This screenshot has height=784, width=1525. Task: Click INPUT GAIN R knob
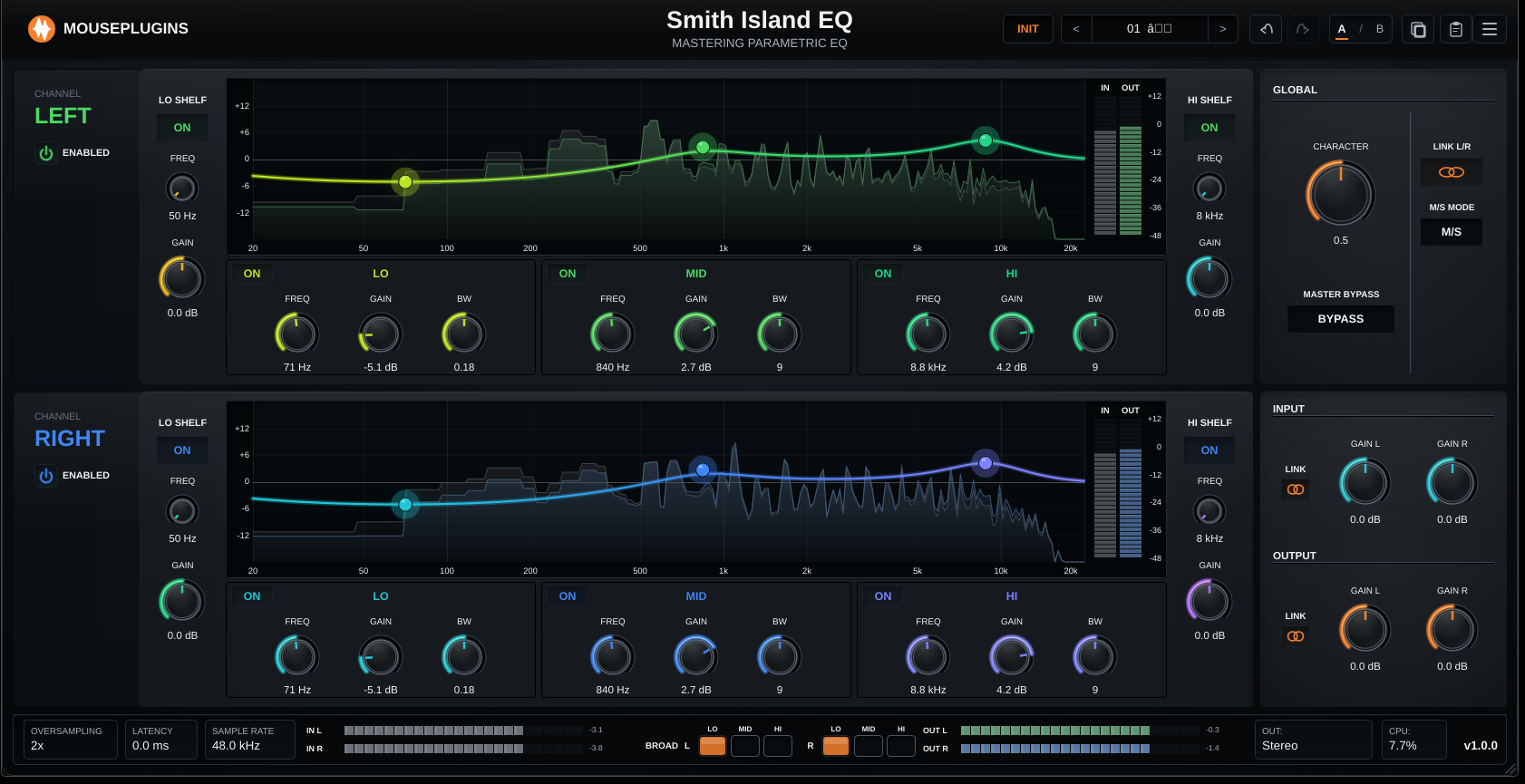coord(1452,482)
